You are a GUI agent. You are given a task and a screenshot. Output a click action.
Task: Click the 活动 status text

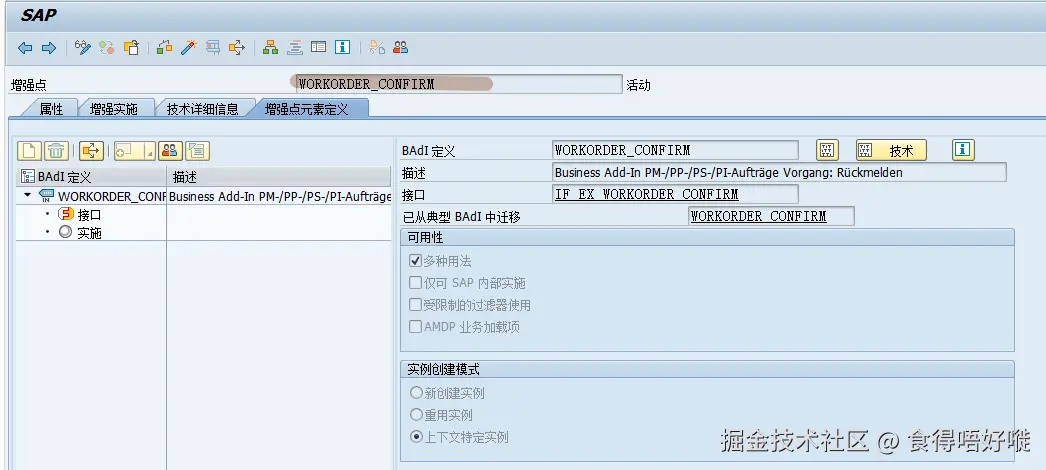click(638, 85)
